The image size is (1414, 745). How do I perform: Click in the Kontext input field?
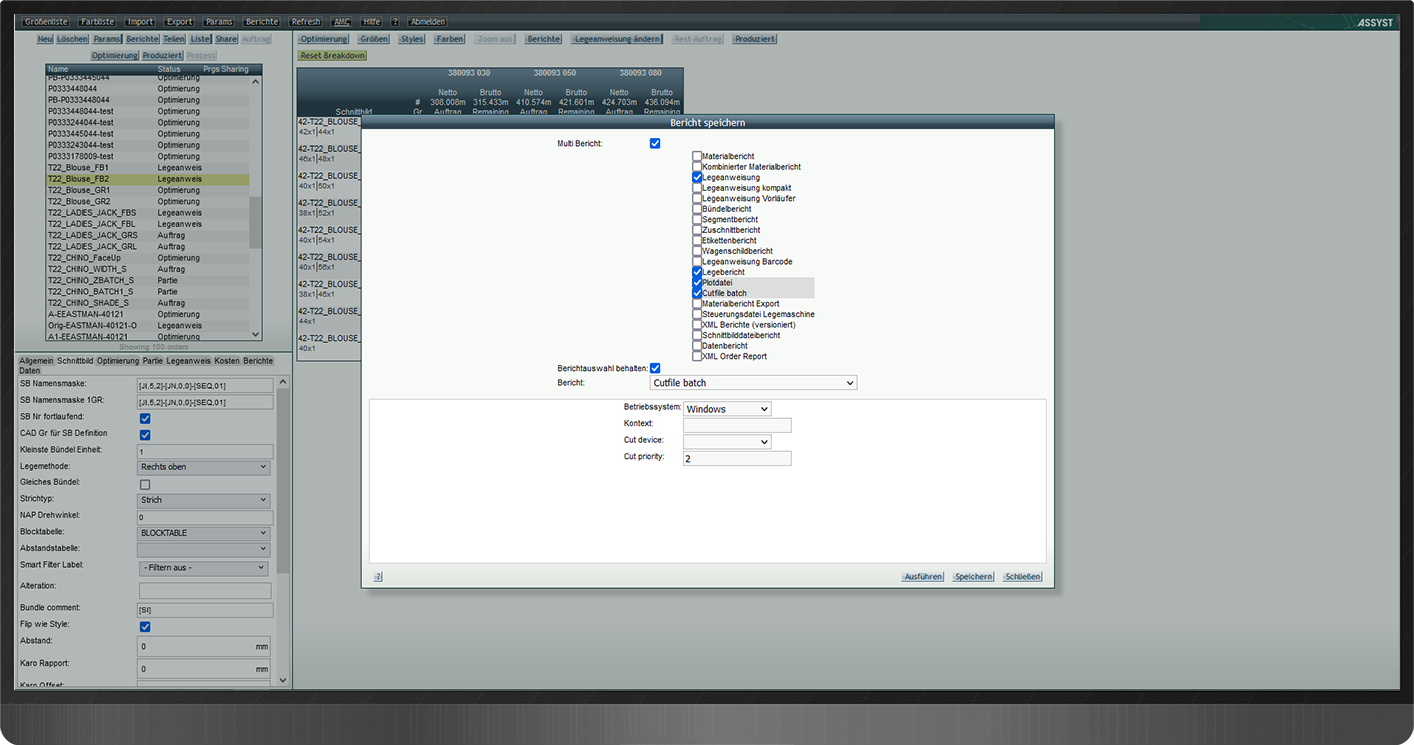[737, 425]
